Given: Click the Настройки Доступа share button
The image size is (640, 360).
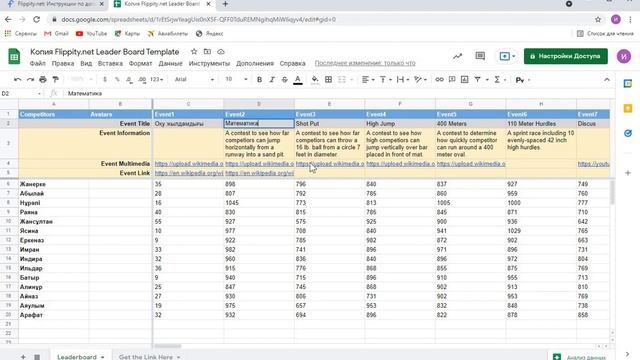Looking at the screenshot, I should coord(566,56).
